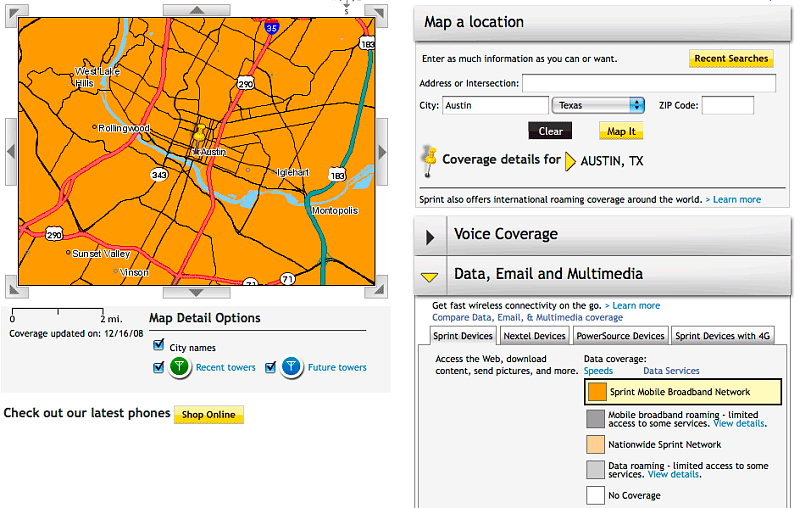Toggle the Future towers checkbox

[270, 367]
